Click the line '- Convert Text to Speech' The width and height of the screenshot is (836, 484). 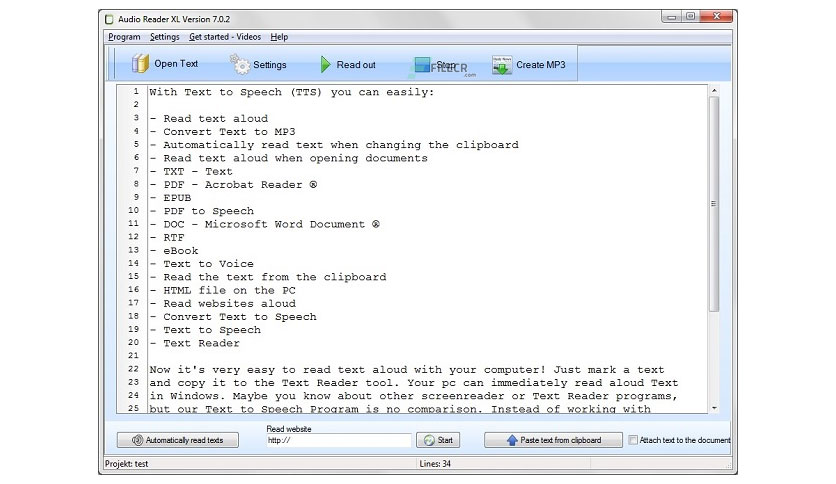point(233,317)
